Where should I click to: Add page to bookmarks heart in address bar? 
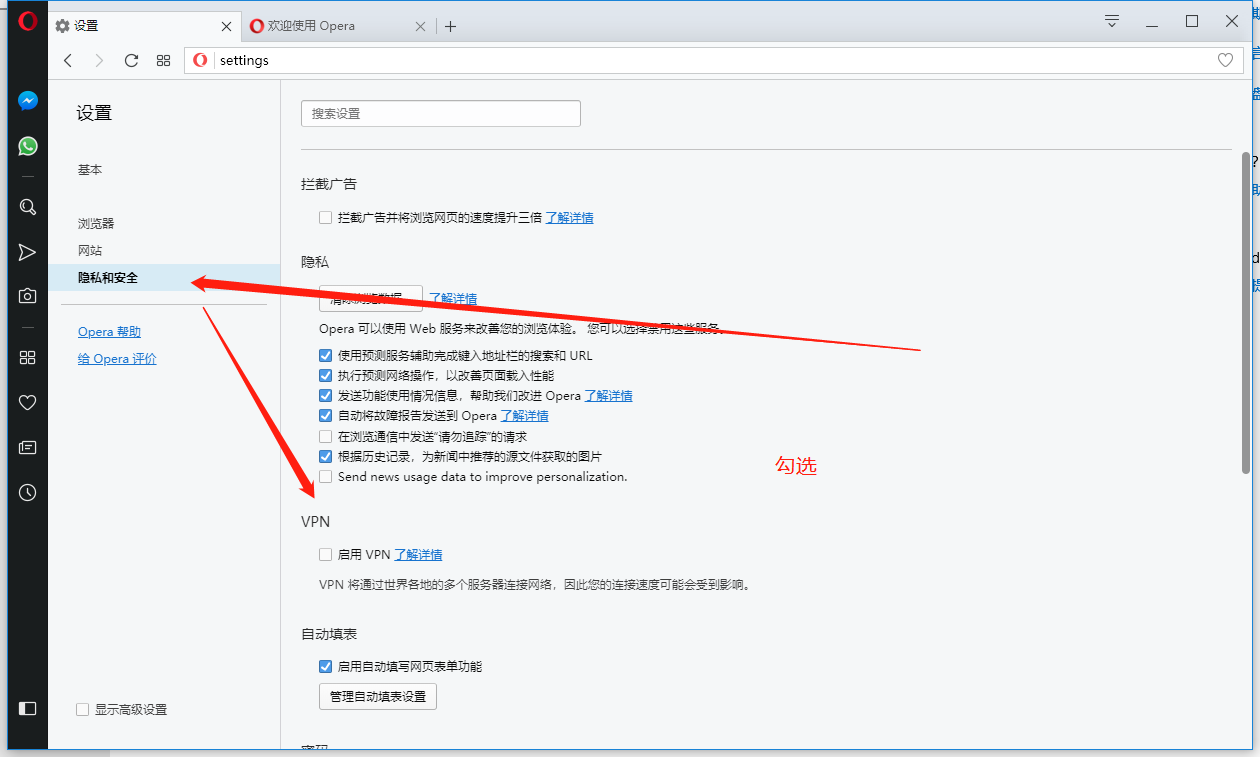coord(1225,60)
